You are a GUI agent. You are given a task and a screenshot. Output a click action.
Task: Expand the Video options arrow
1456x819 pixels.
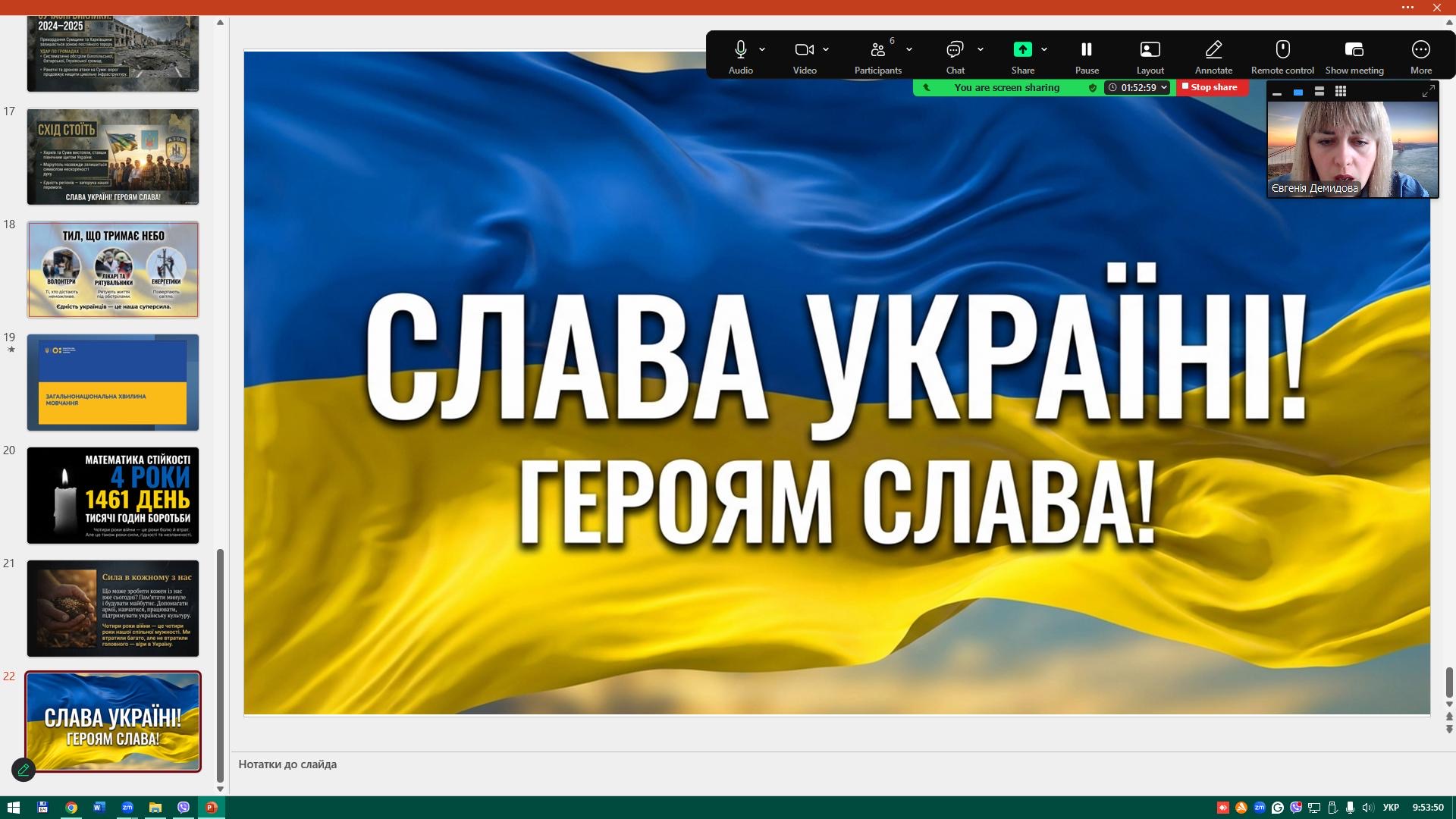tap(826, 50)
